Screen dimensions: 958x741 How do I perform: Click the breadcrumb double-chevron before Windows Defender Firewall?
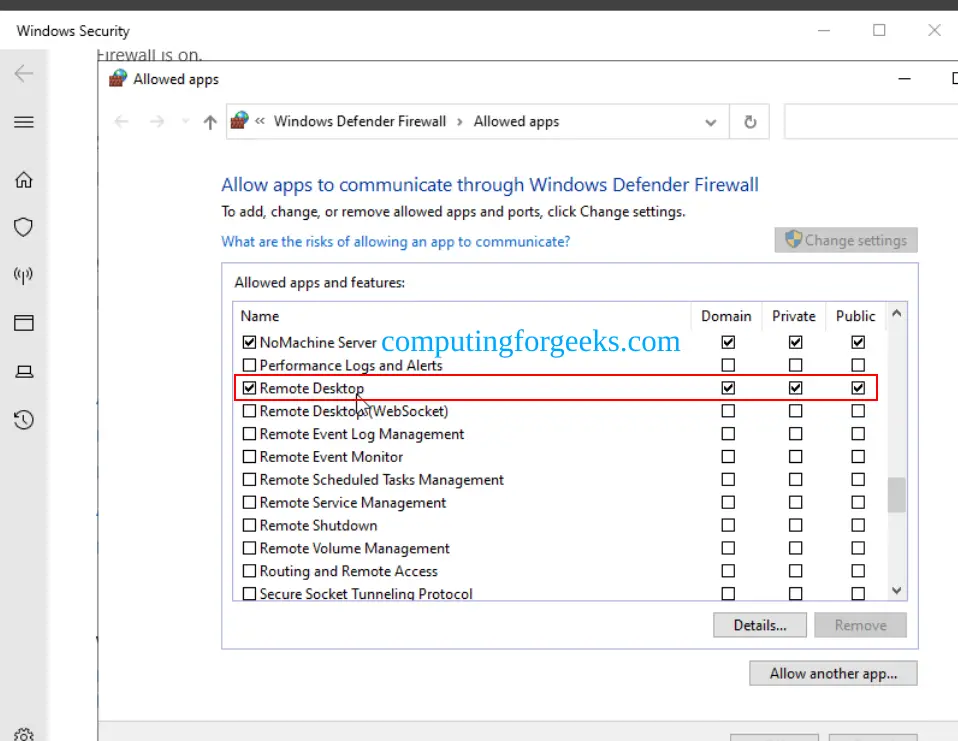[x=260, y=121]
